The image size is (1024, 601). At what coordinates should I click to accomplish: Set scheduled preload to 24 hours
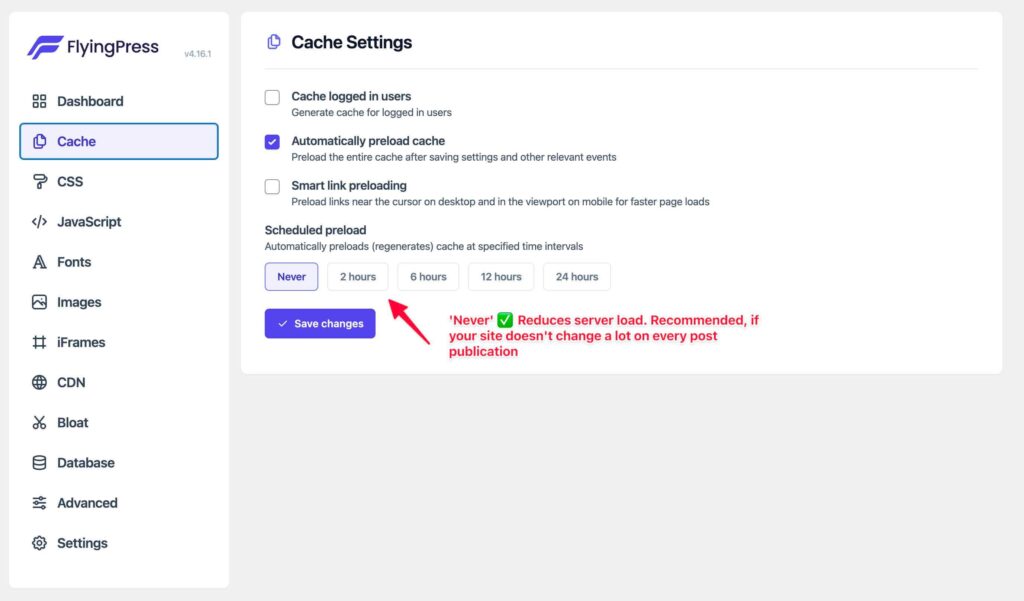click(576, 277)
